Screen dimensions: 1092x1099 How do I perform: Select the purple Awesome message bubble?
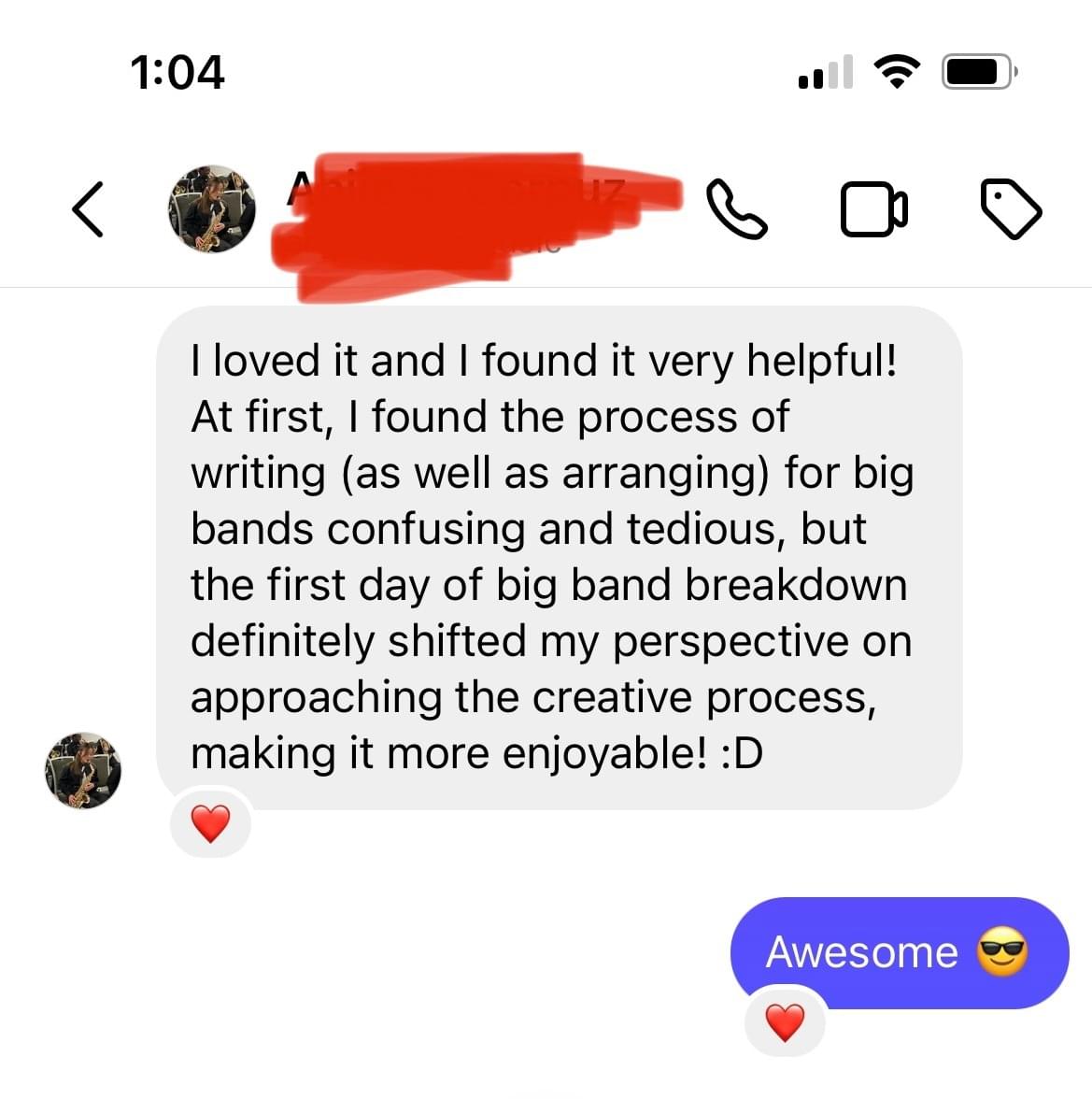pos(900,952)
